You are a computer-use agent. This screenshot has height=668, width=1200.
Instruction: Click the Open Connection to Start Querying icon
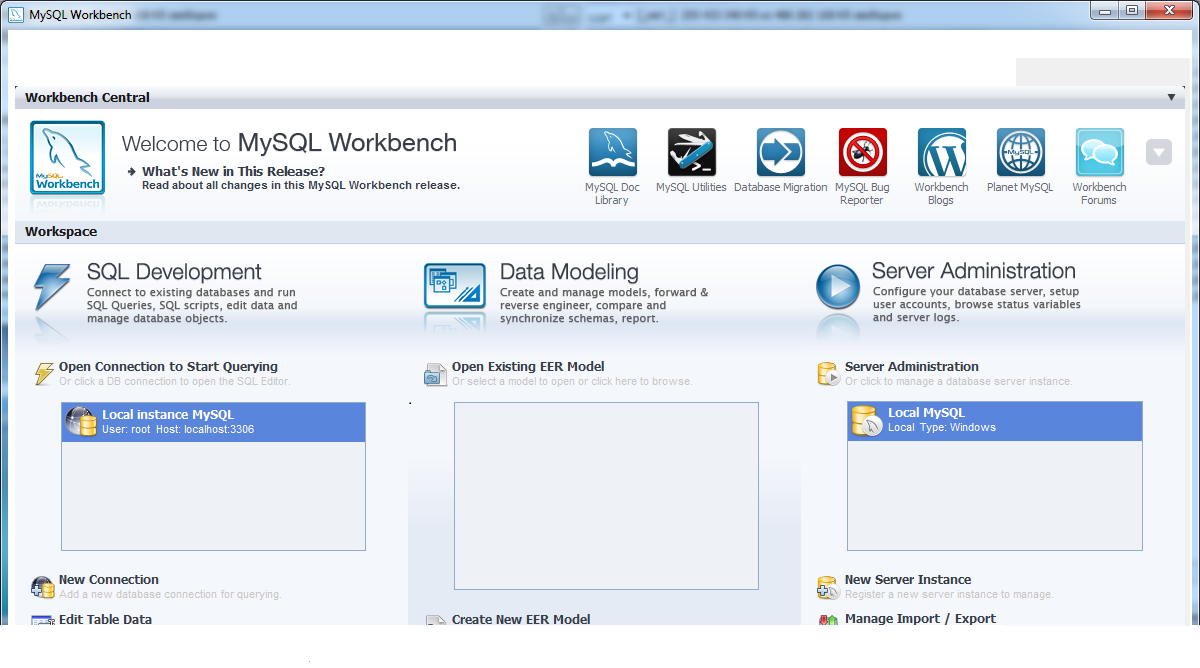[44, 374]
